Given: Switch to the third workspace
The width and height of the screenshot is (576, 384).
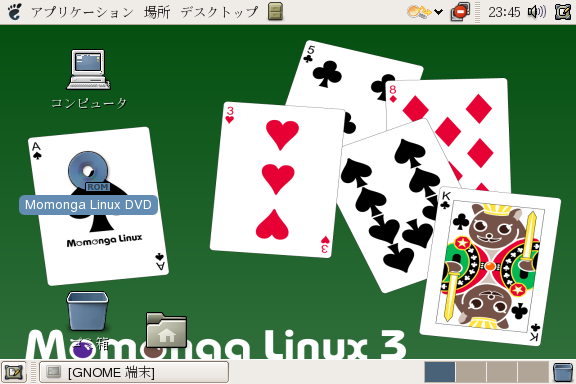Looking at the screenshot, I should [502, 372].
